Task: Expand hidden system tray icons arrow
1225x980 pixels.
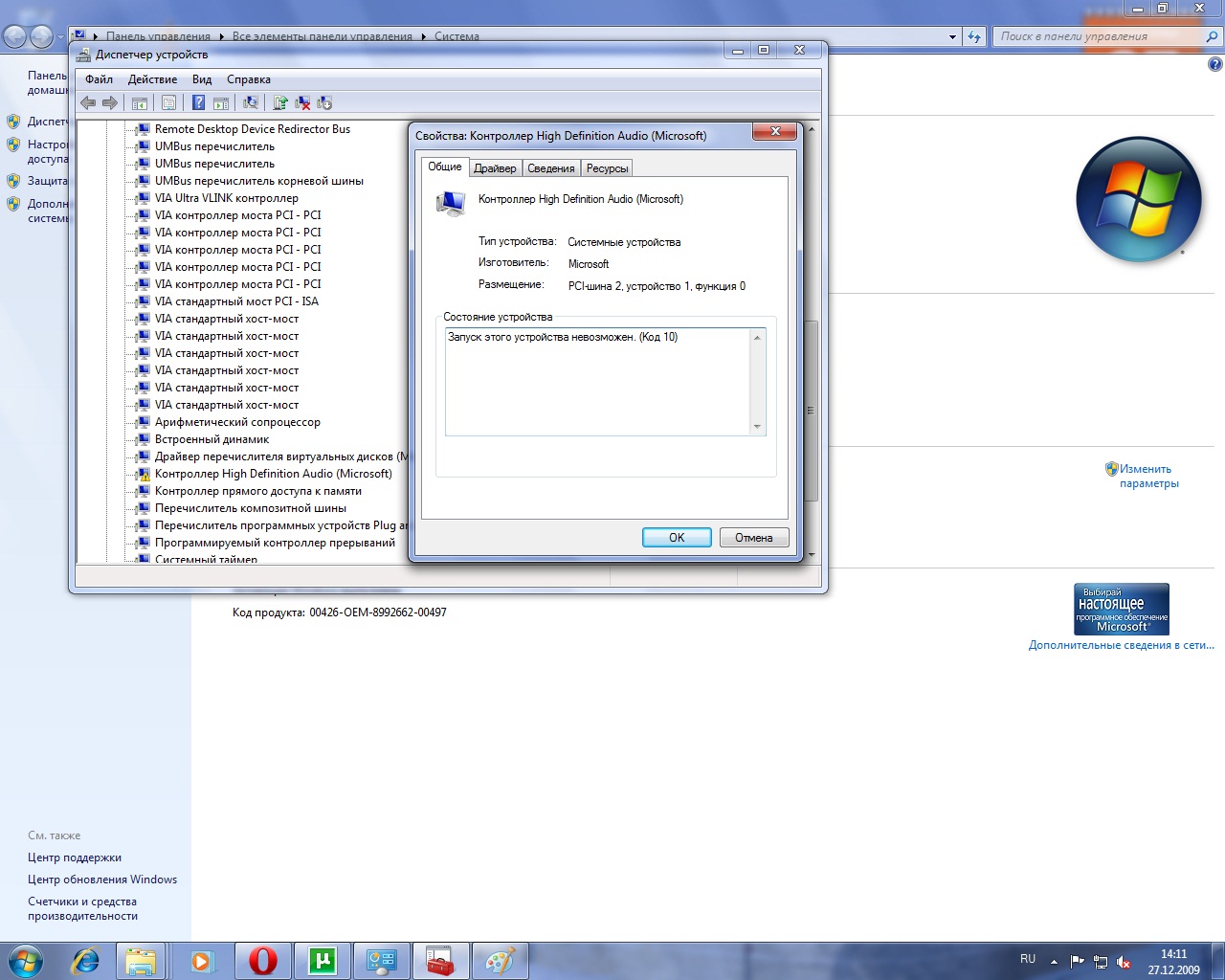Action: point(1054,962)
